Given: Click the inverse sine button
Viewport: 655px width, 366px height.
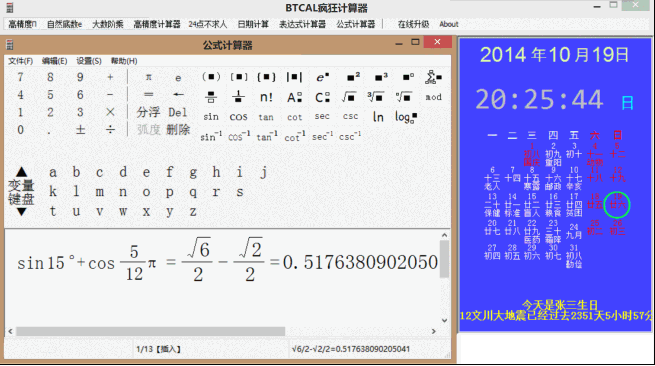Looking at the screenshot, I should click(211, 136).
